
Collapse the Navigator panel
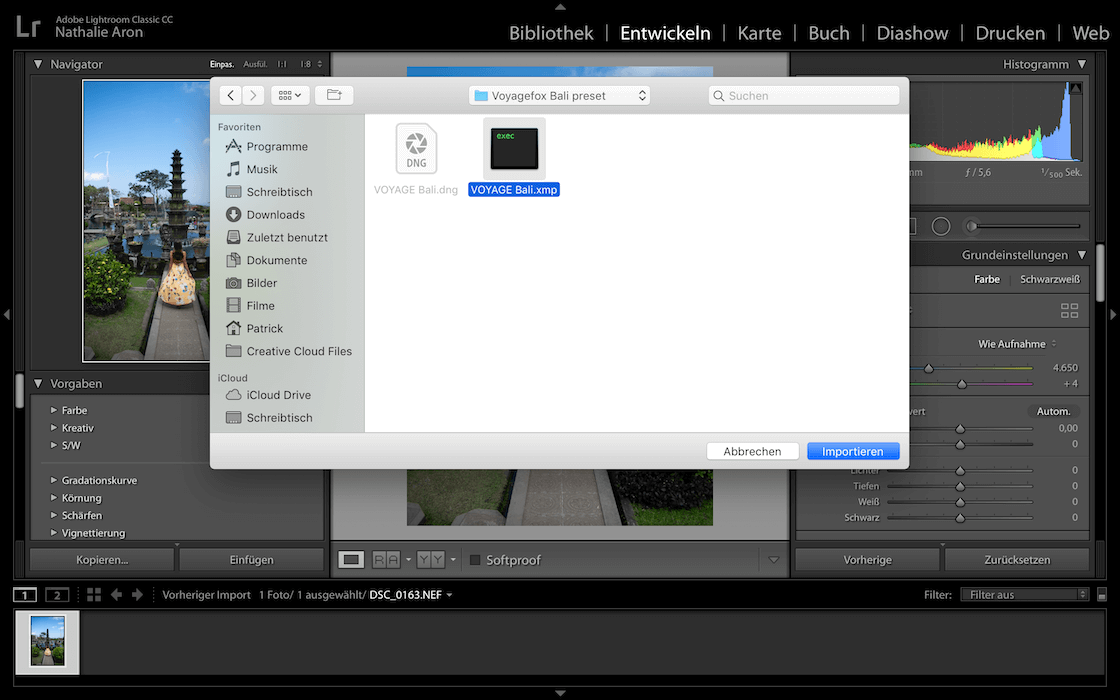(x=38, y=64)
